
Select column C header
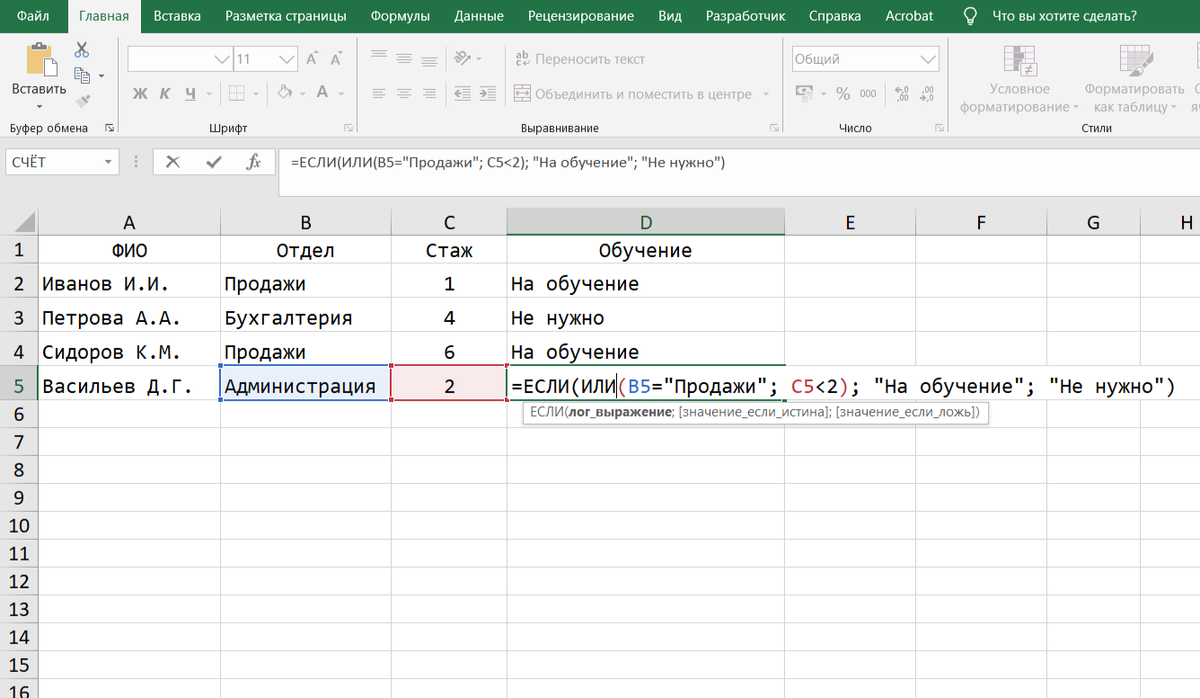[449, 222]
